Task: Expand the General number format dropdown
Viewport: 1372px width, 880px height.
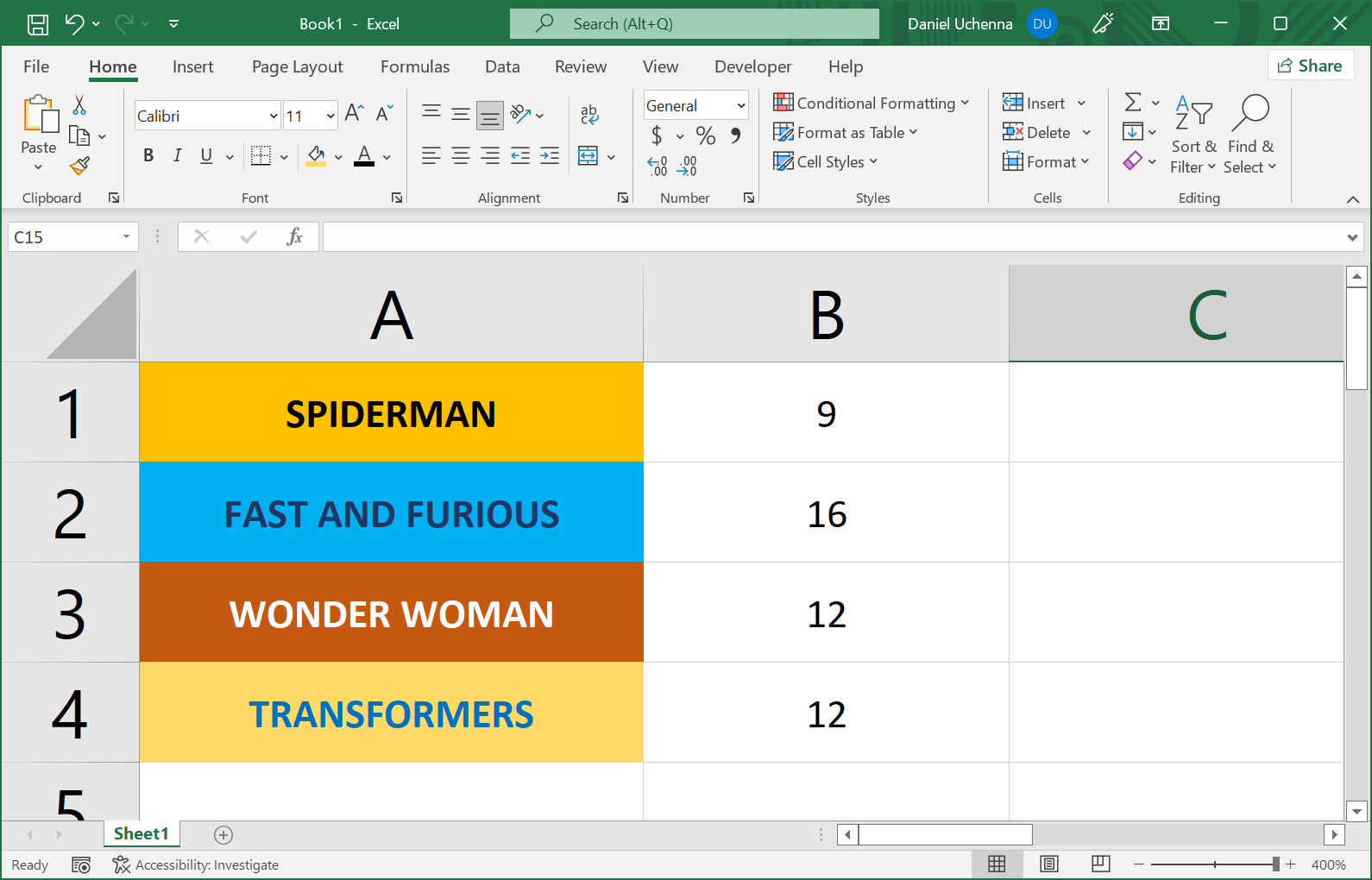Action: [740, 105]
